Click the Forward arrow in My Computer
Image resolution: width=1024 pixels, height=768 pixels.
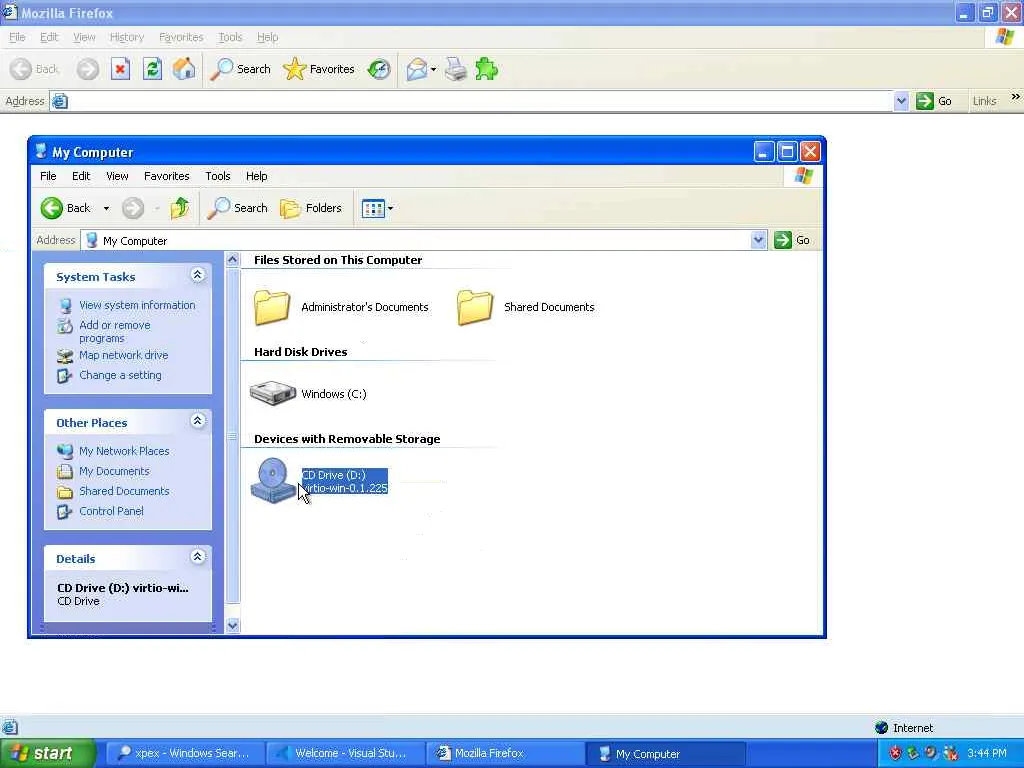coord(133,208)
